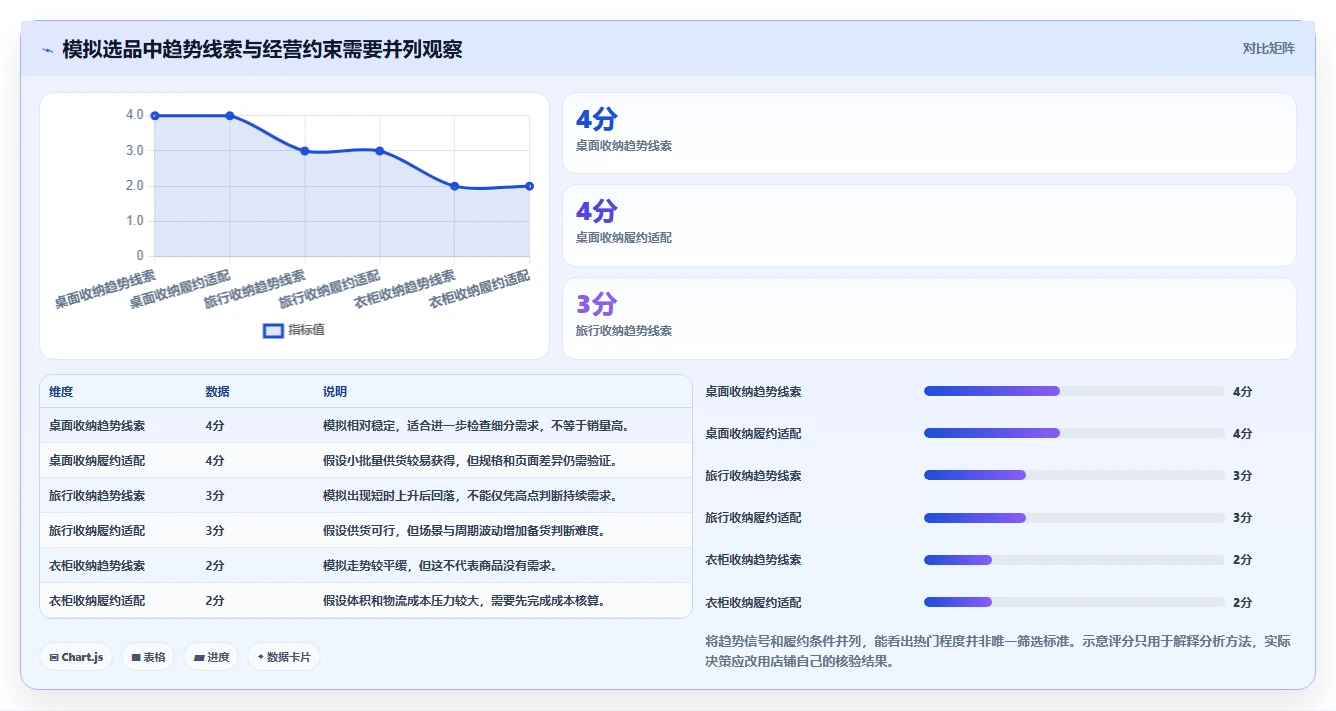1336x711 pixels.
Task: Click the chart data point for 桌面收纳趋势线索
Action: (155, 116)
